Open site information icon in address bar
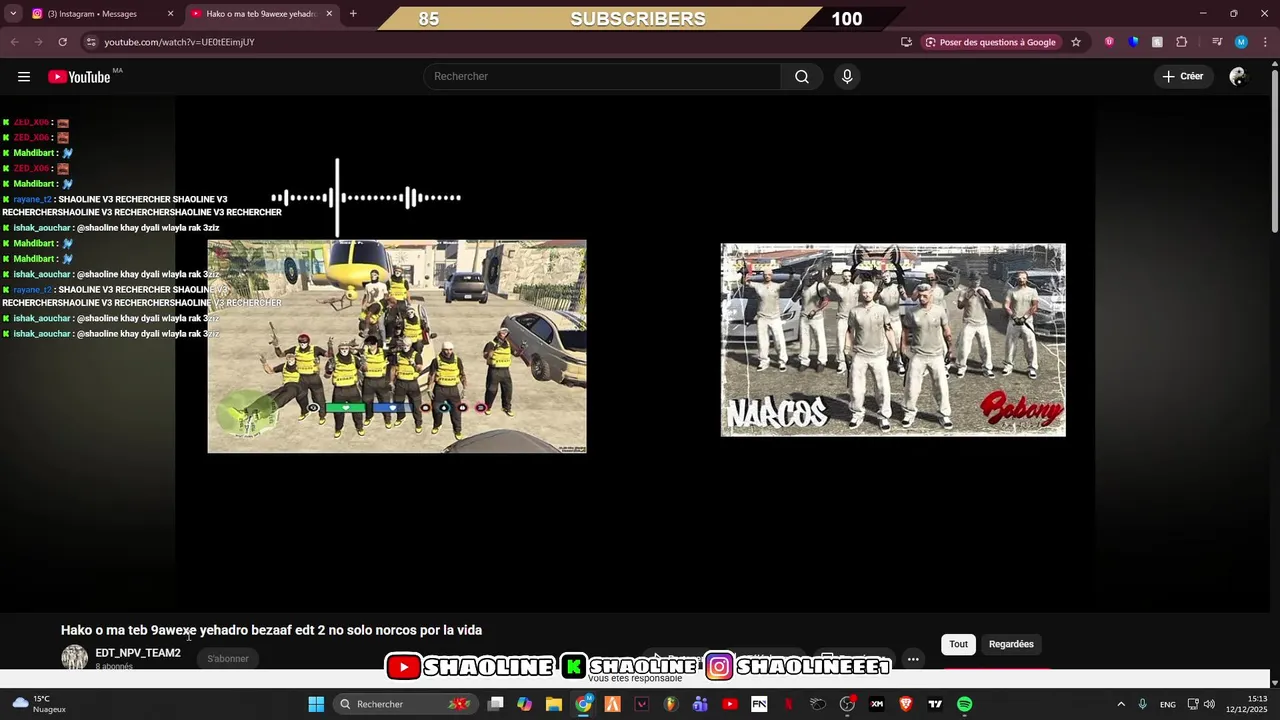The height and width of the screenshot is (720, 1280). coord(91,42)
